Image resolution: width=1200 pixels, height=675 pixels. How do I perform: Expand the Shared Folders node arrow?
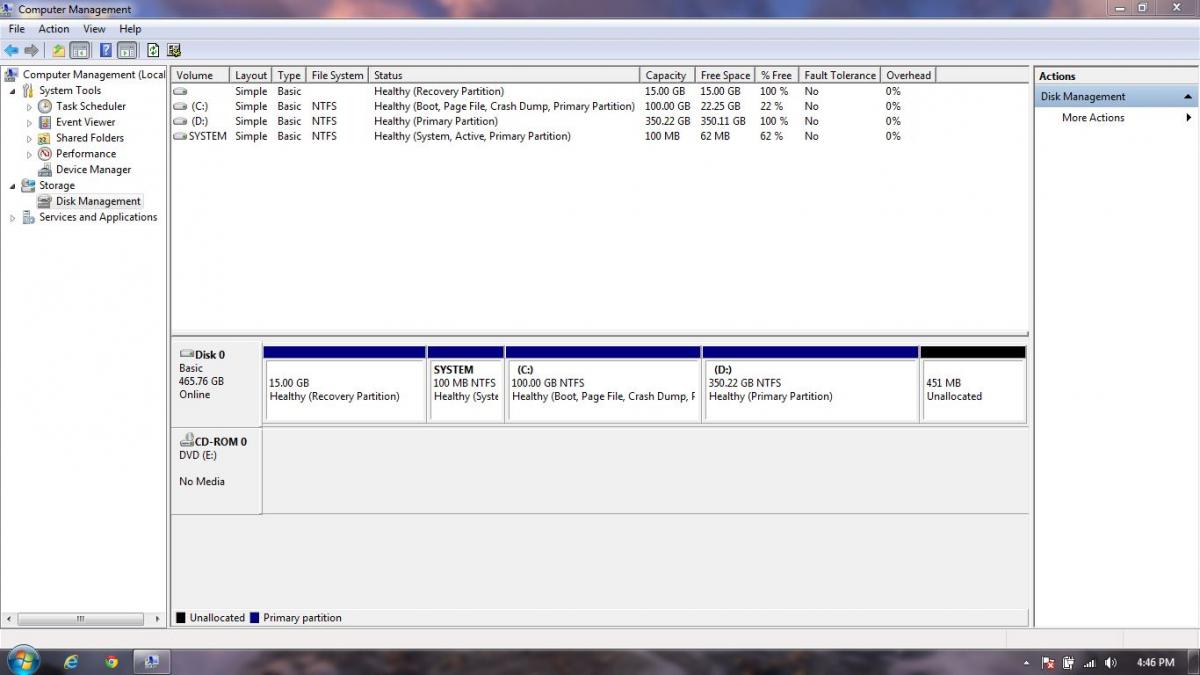pyautogui.click(x=29, y=139)
